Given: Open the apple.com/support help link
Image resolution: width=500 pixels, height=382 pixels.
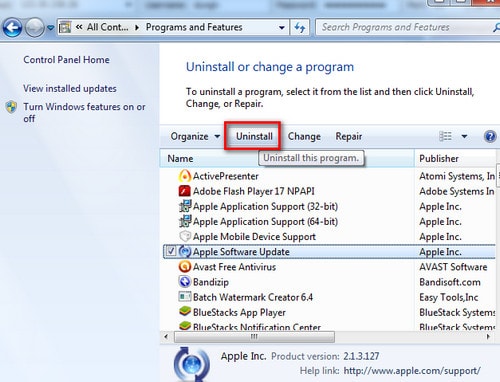Looking at the screenshot, I should point(412,371).
